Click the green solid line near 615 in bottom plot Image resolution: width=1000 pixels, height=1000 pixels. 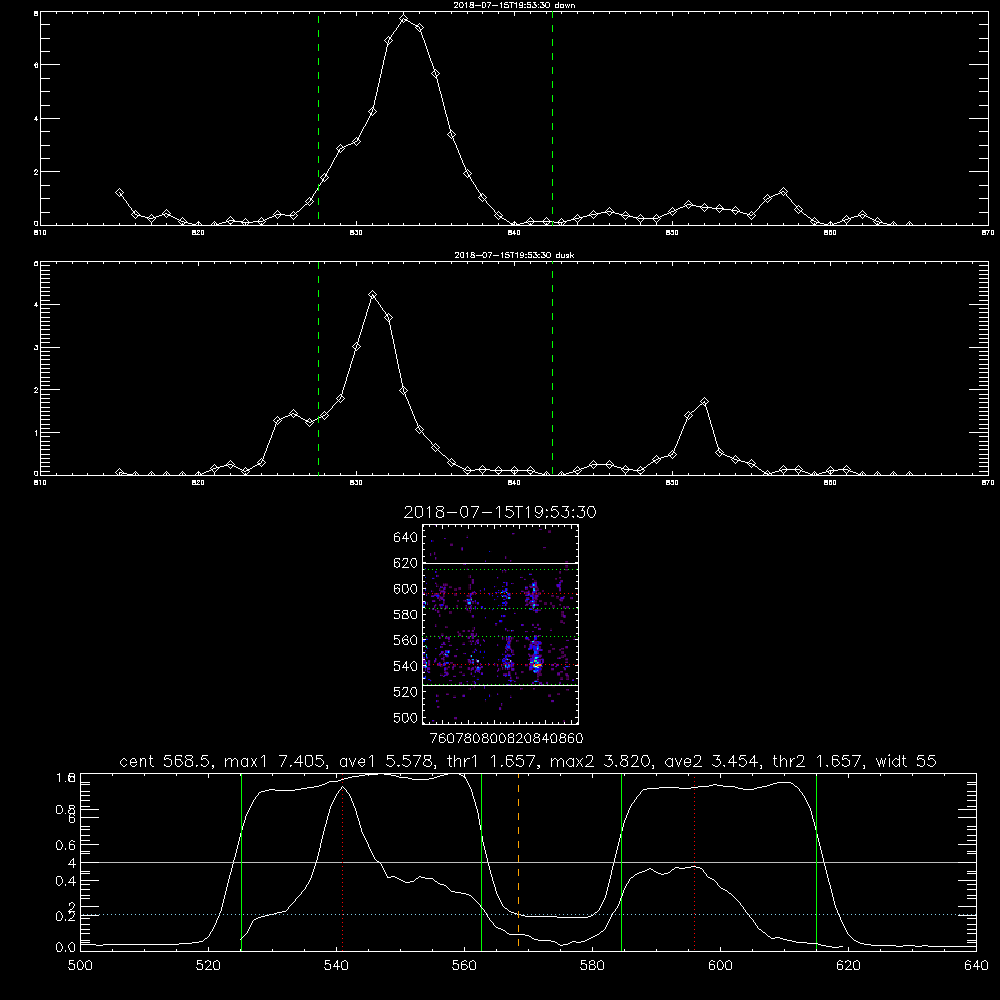click(x=816, y=861)
